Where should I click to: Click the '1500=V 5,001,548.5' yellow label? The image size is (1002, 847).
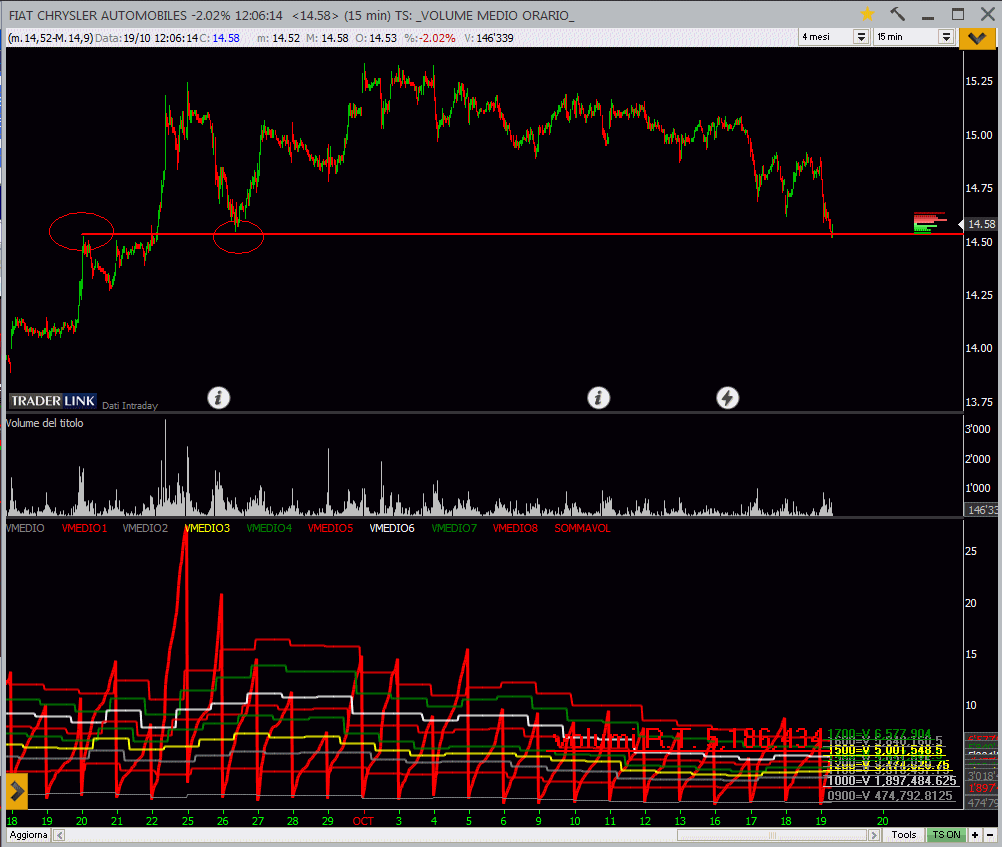point(886,750)
